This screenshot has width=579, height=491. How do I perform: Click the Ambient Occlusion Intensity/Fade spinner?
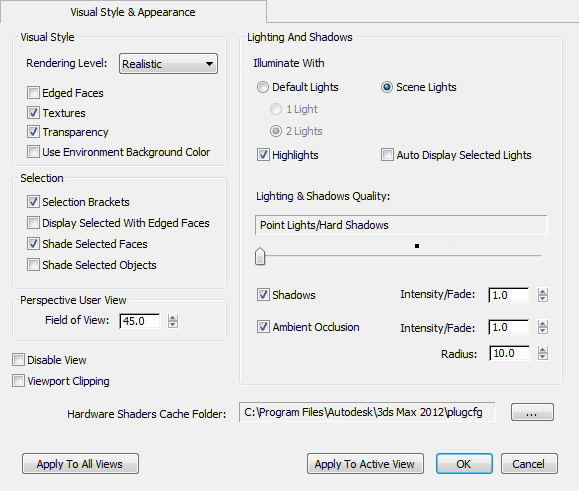(x=542, y=327)
